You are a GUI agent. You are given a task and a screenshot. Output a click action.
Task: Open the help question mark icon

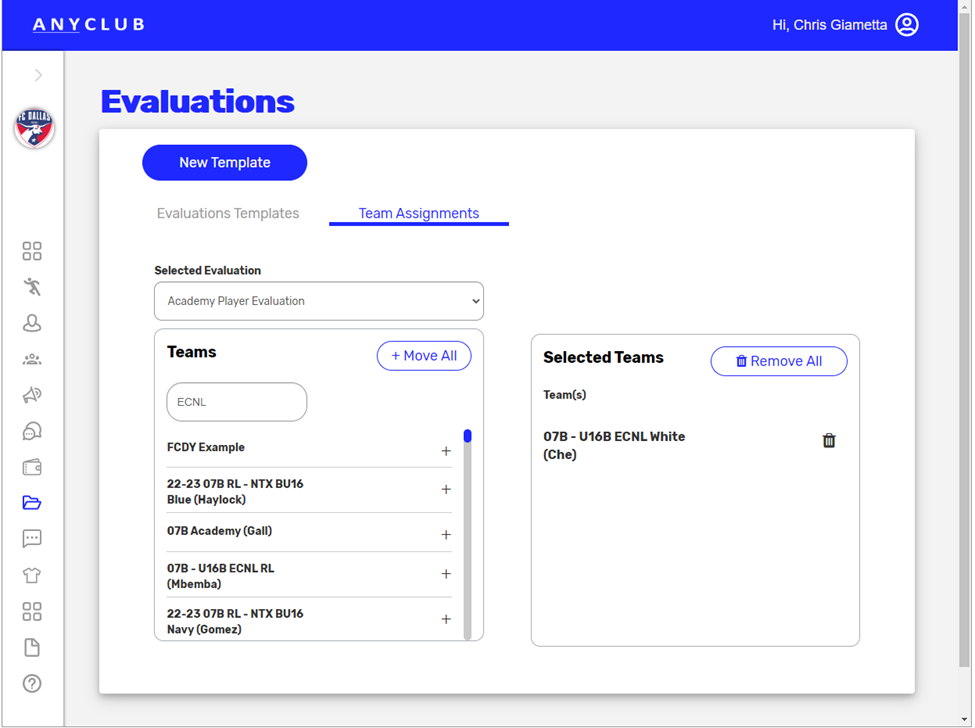[x=32, y=684]
